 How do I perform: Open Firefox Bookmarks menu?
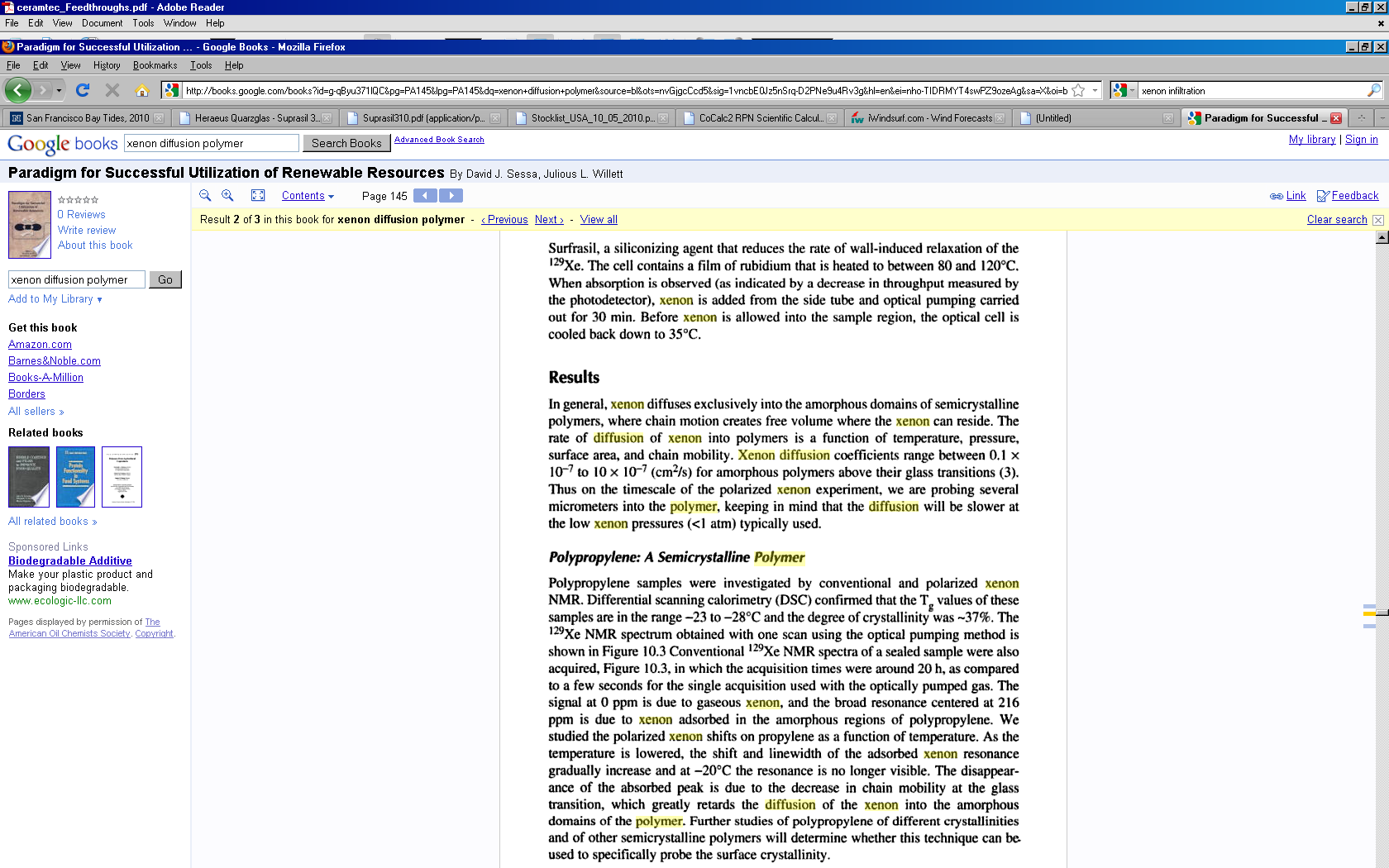155,65
